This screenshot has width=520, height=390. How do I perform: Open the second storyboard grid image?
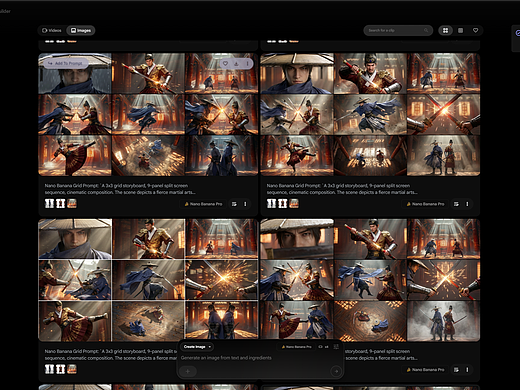[370, 114]
